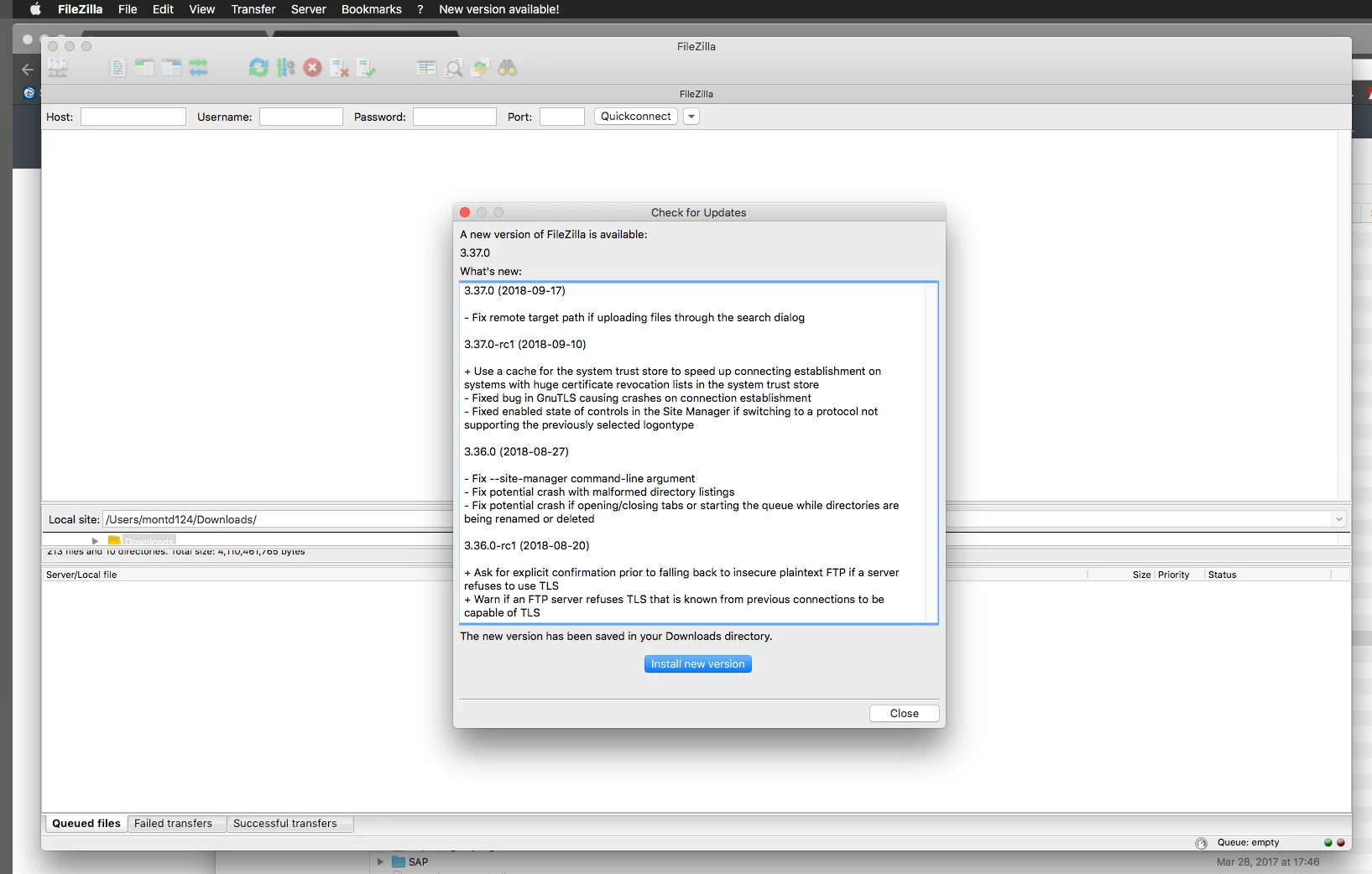Click the Close button in update dialog
This screenshot has width=1372, height=874.
pyautogui.click(x=904, y=713)
